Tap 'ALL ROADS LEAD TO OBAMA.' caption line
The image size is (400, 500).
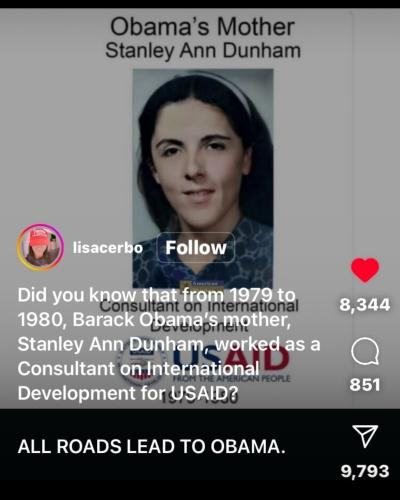point(152,447)
